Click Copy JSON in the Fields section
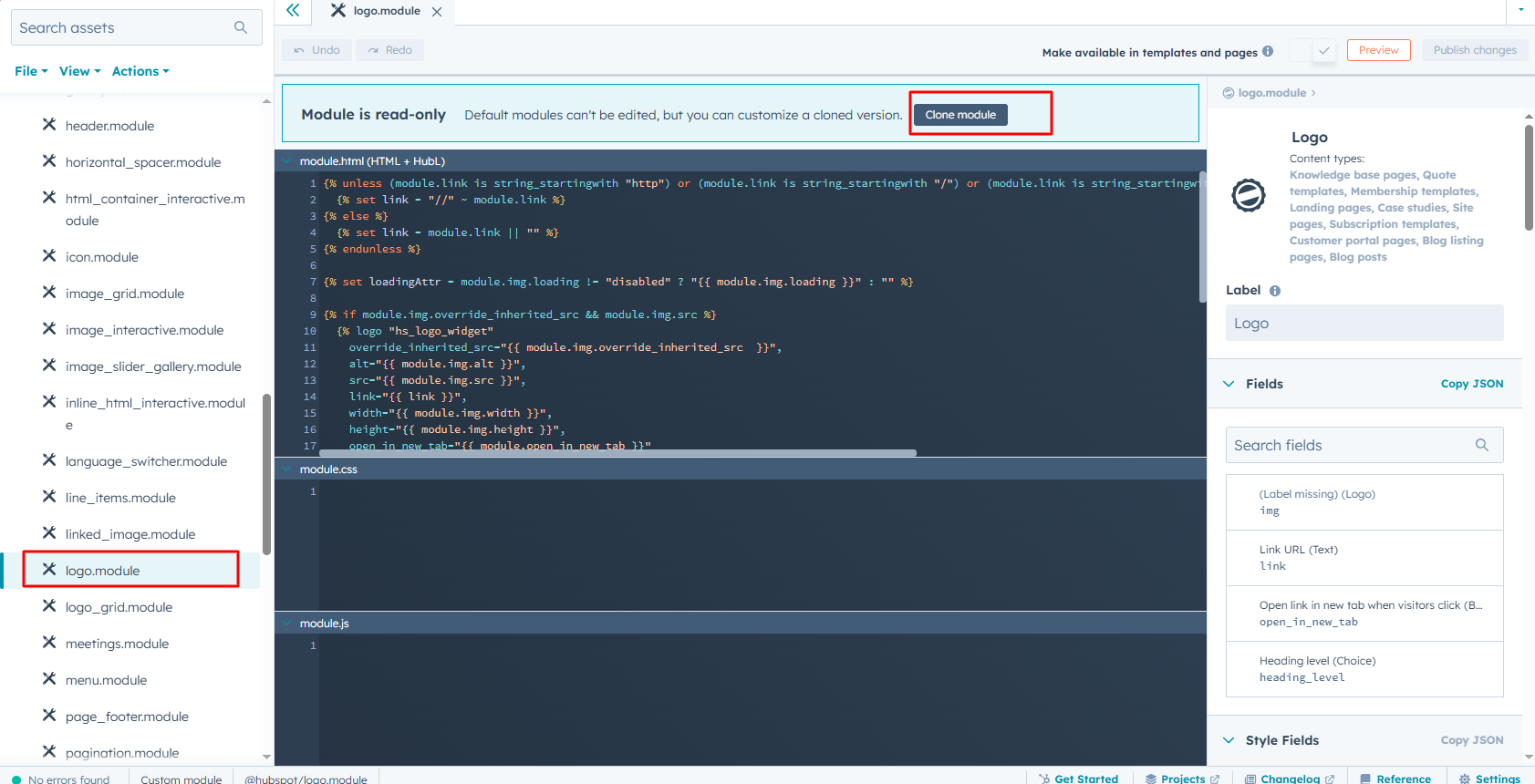Screen dimensions: 1535x784 coord(1472,384)
